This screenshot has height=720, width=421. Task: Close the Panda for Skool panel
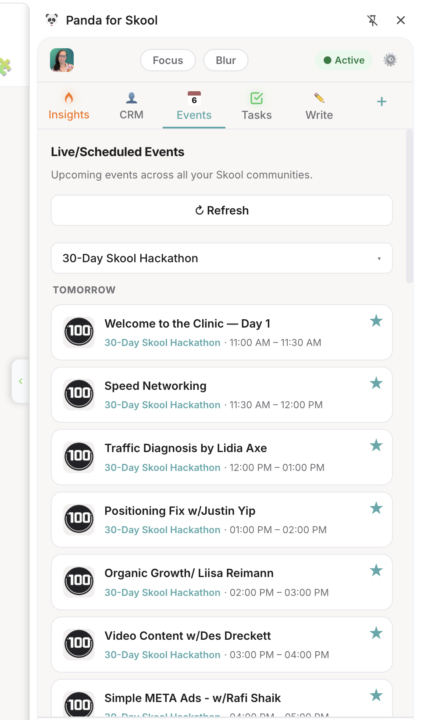[401, 20]
